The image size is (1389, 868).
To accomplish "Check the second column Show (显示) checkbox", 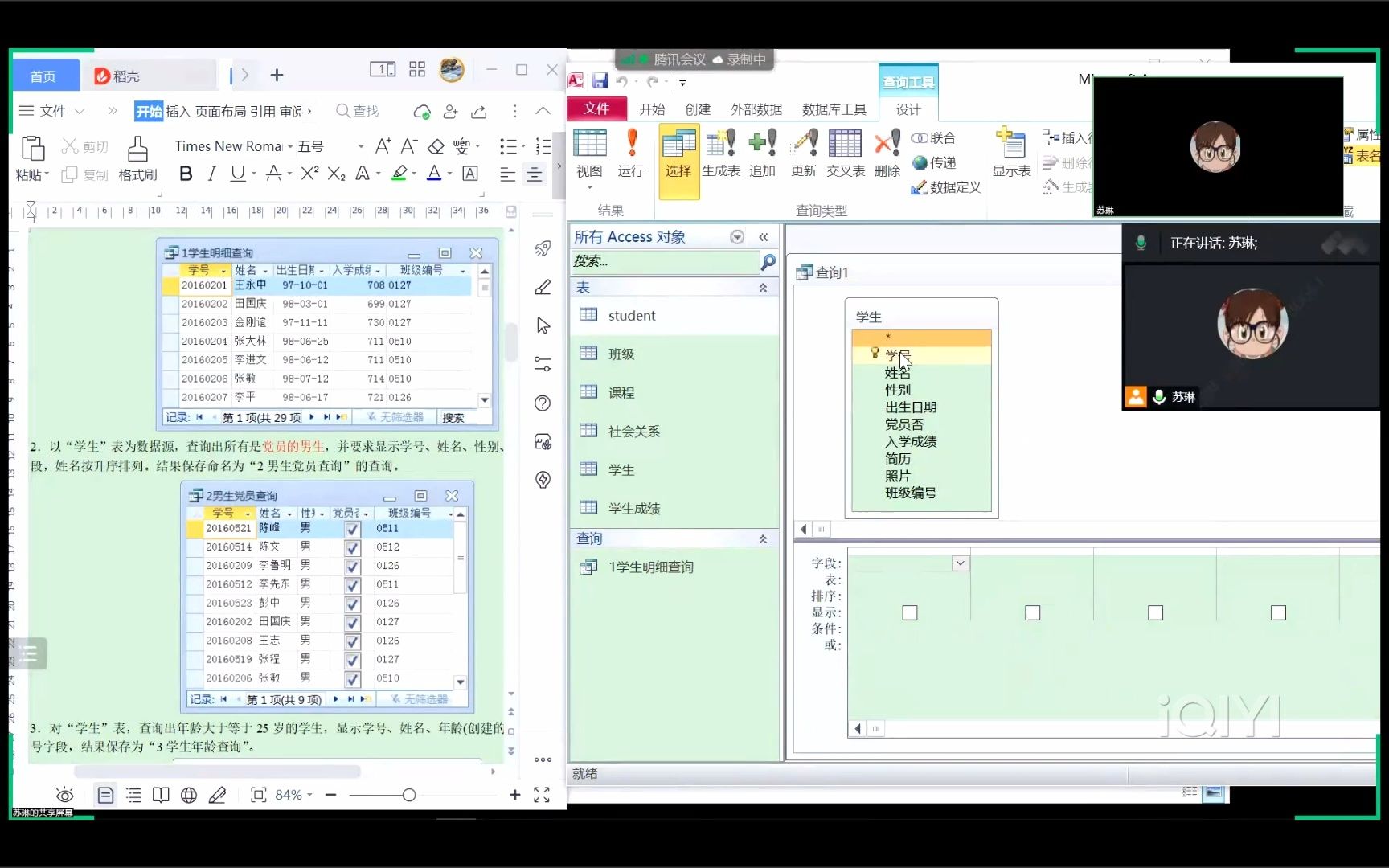I will 1033,613.
